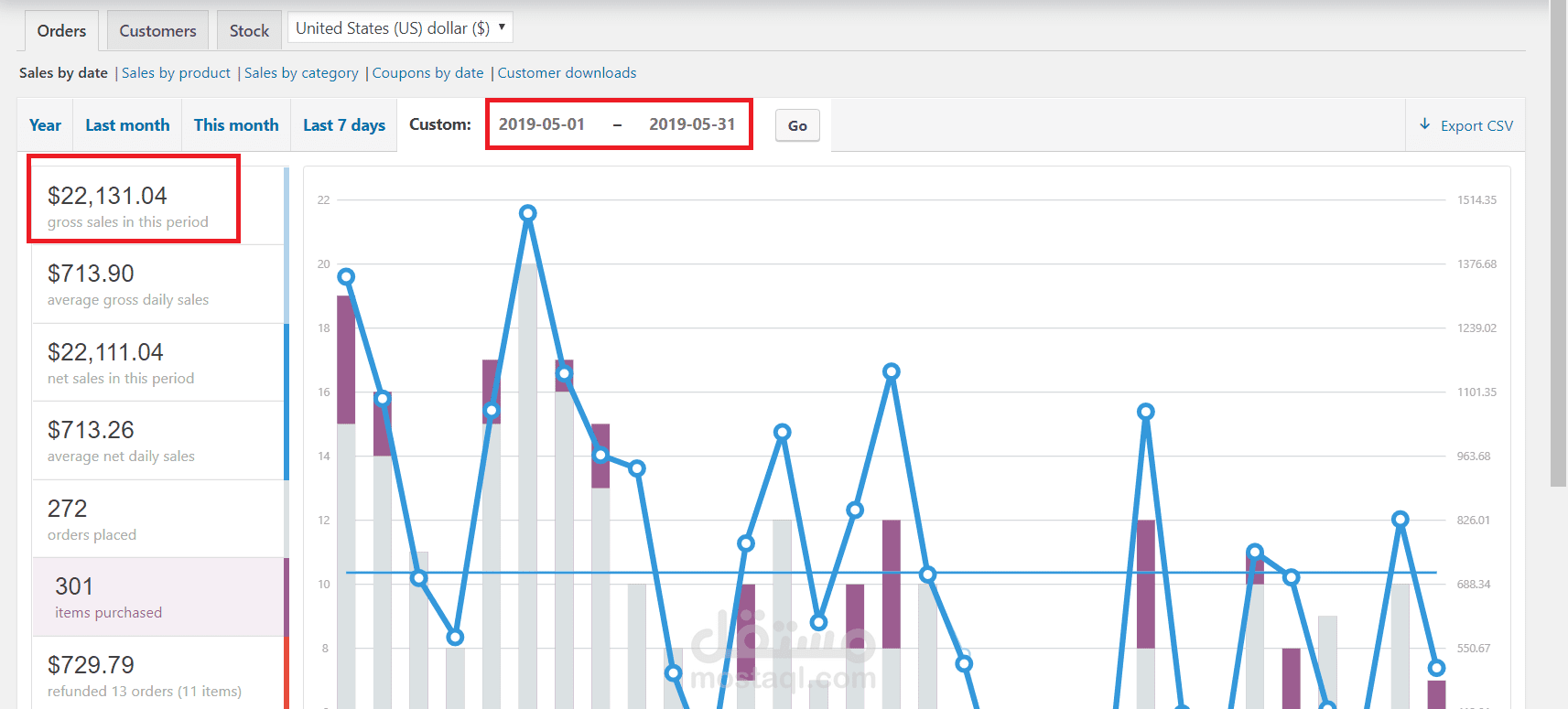Highlight the 272 orders placed legend

[x=160, y=520]
